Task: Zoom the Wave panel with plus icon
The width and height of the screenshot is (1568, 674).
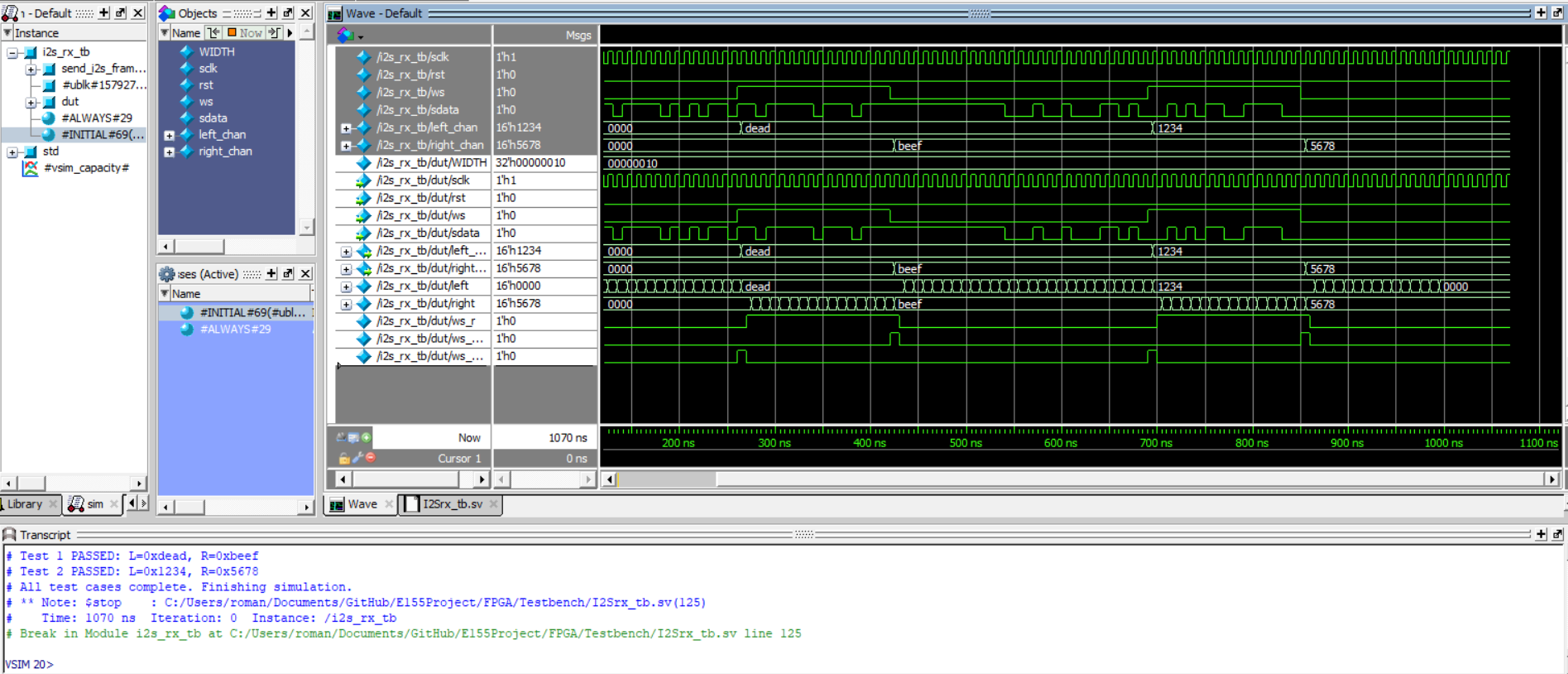Action: click(x=1541, y=13)
